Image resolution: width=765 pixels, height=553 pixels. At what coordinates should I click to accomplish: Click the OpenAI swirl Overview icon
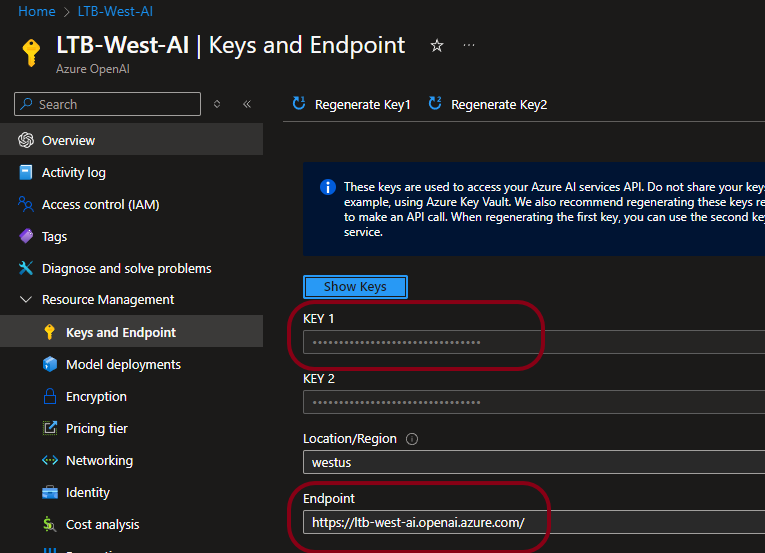tap(26, 140)
